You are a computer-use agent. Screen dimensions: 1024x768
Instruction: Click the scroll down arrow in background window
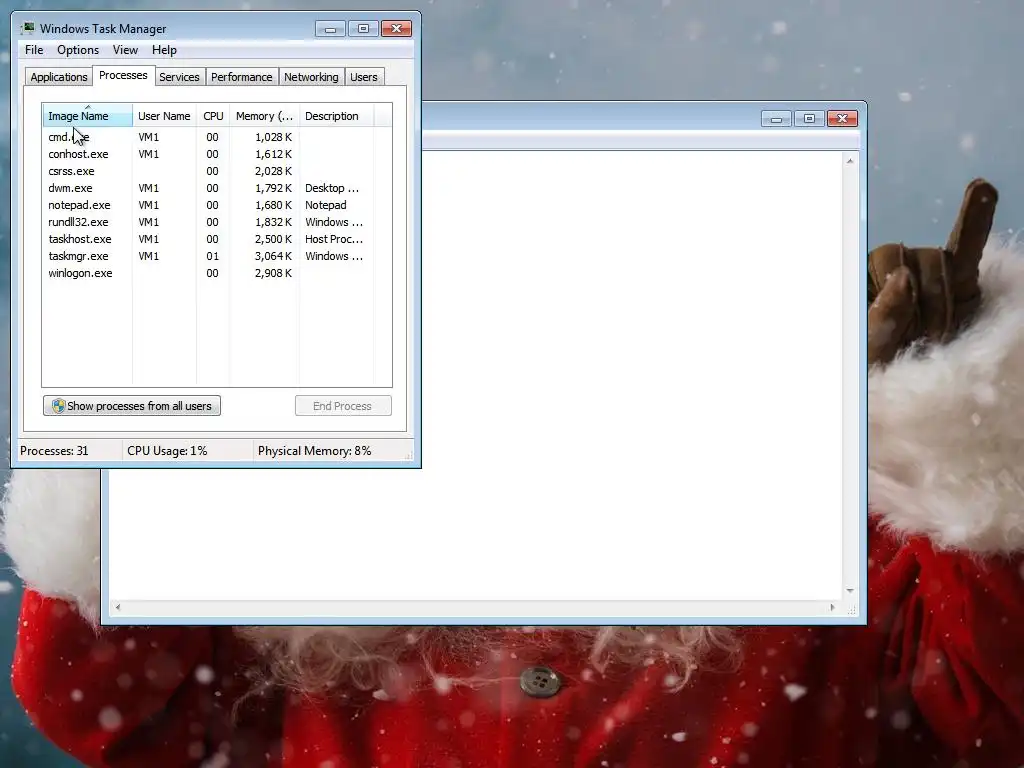click(850, 590)
